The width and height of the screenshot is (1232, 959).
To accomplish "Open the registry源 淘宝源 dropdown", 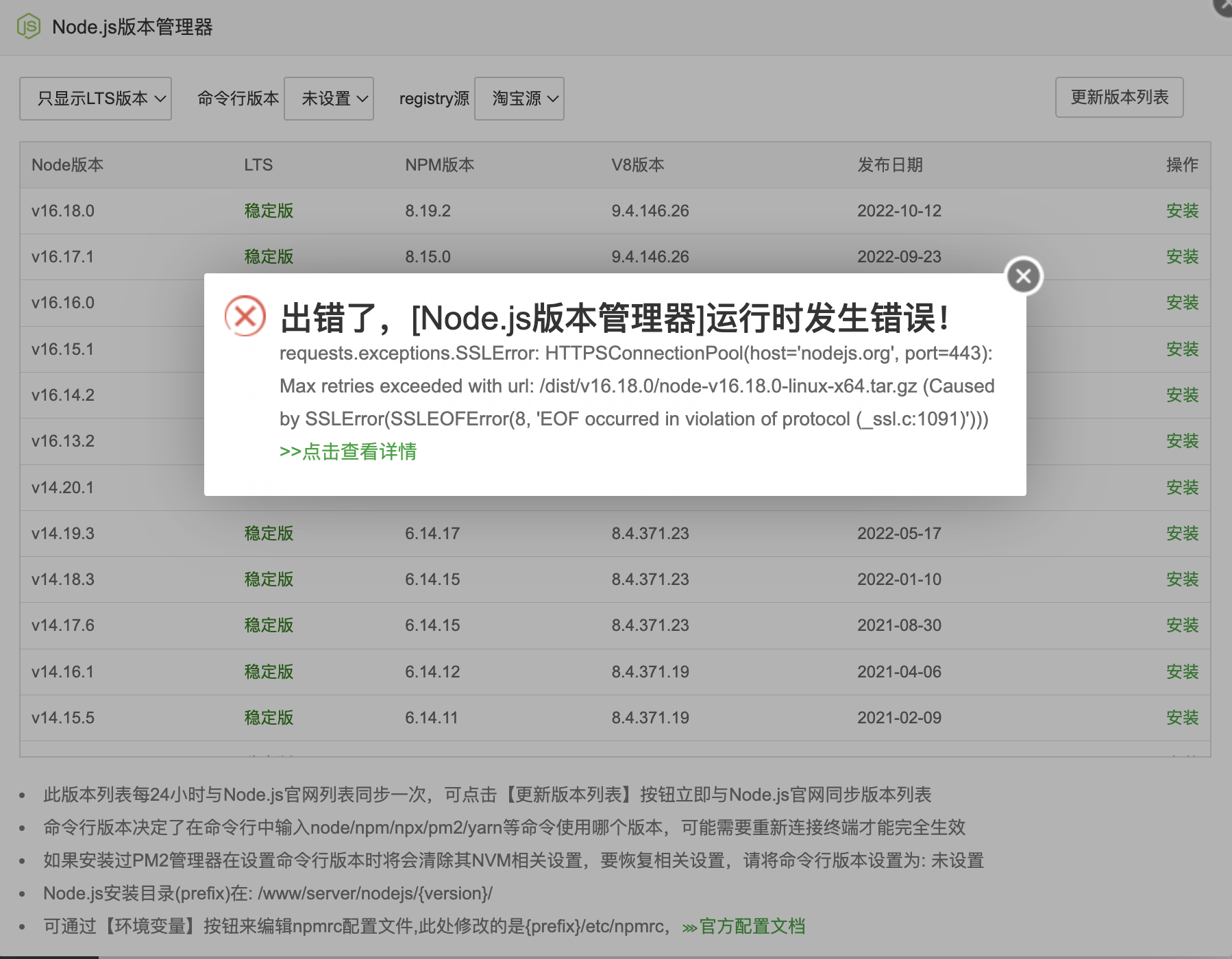I will 519,99.
